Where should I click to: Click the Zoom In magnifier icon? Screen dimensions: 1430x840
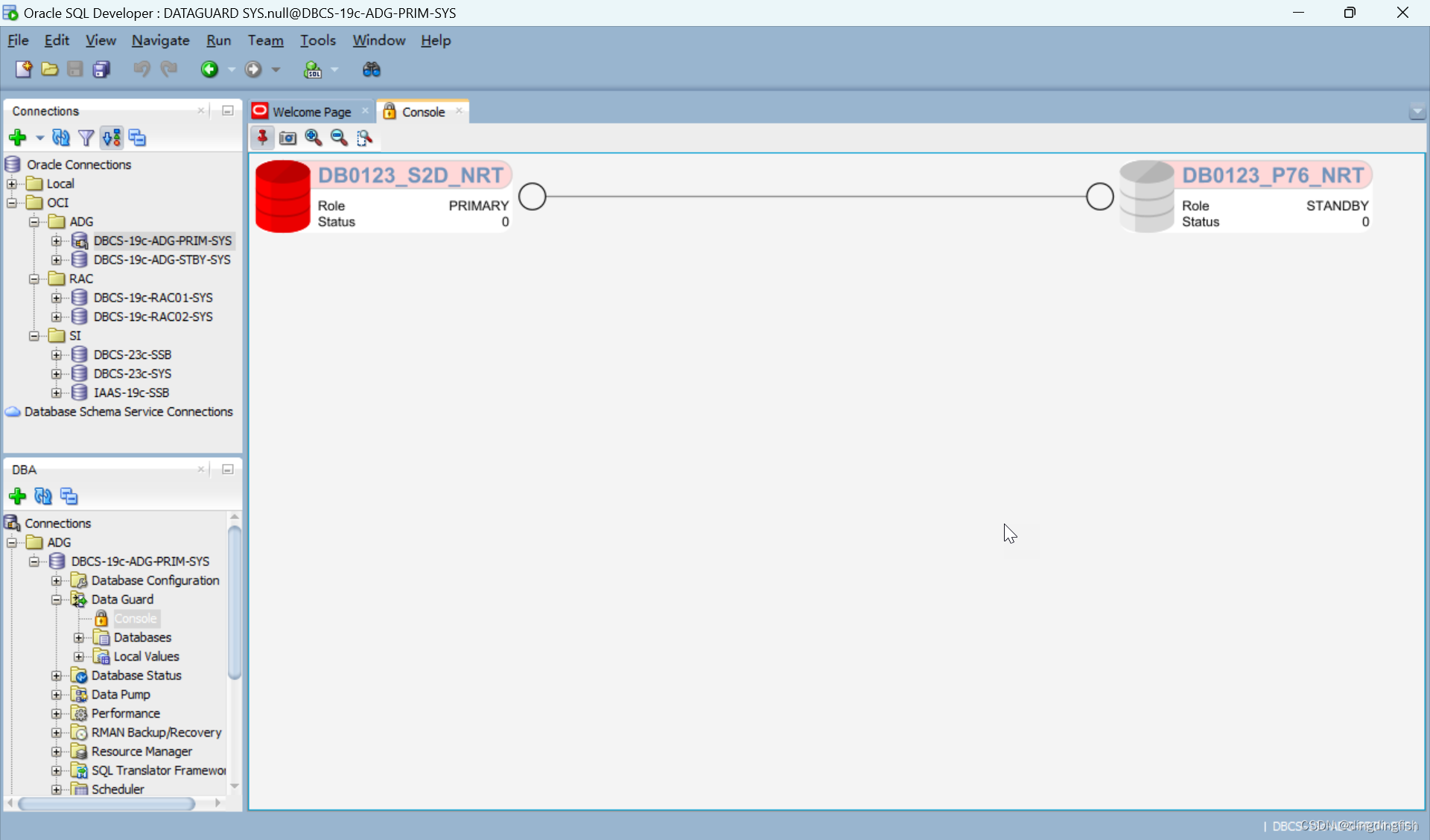click(x=314, y=138)
